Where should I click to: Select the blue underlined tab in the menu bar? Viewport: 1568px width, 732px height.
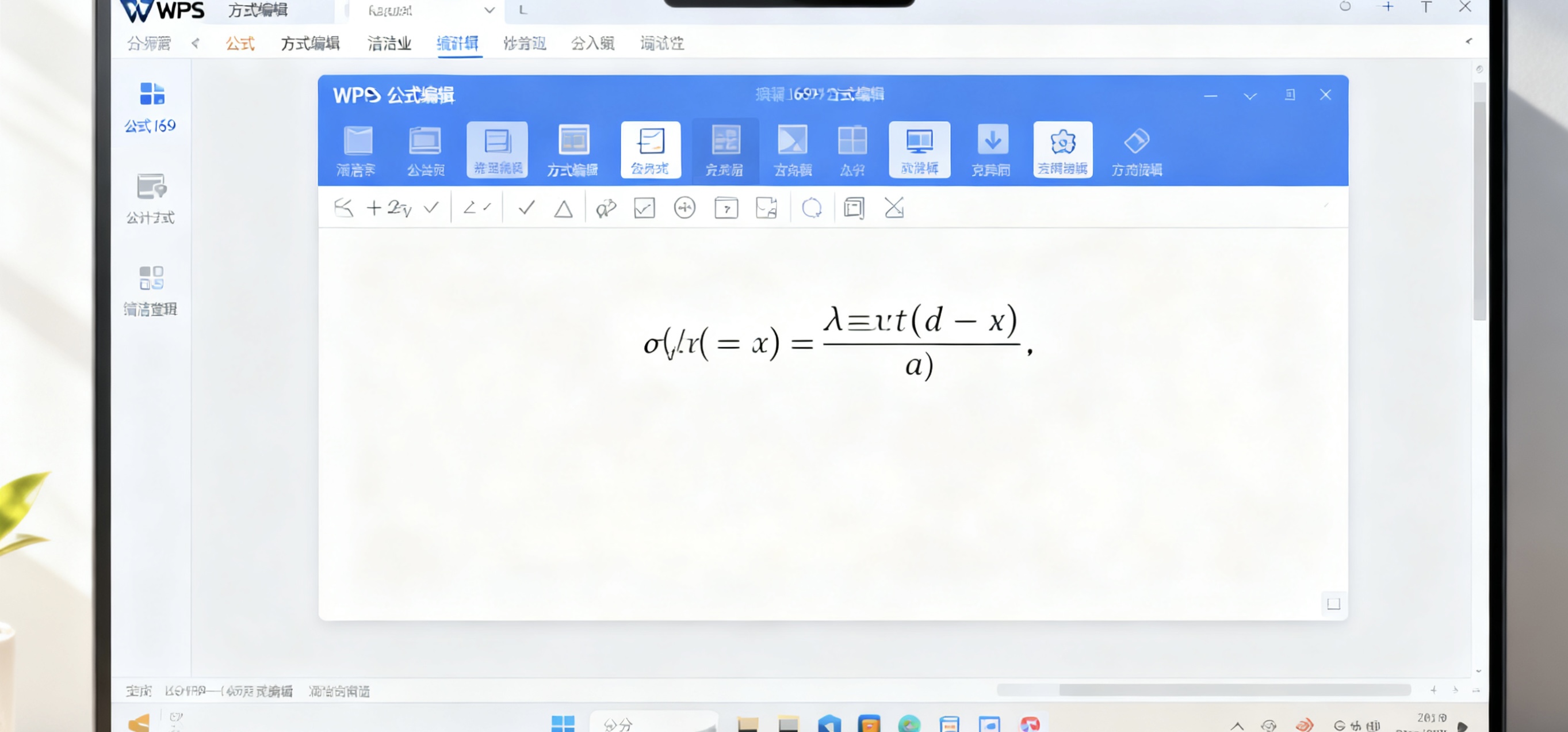tap(458, 43)
